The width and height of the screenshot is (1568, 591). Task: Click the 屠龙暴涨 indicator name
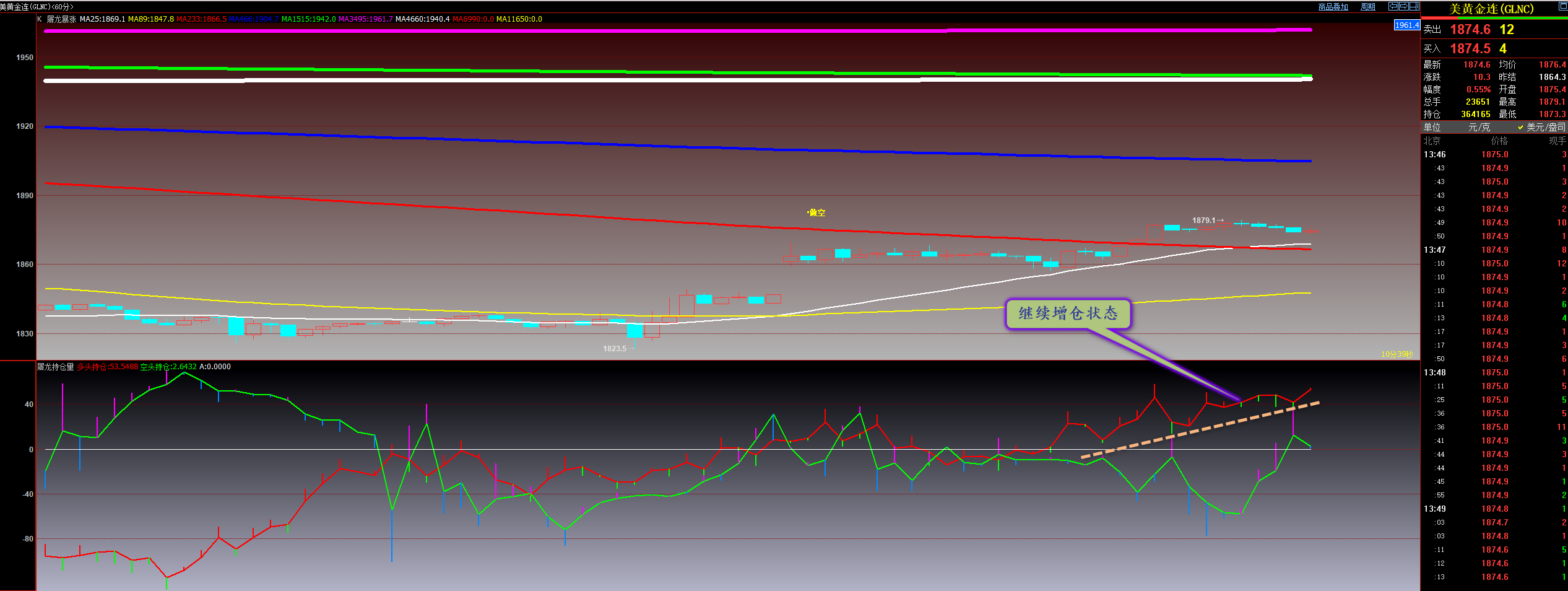[61, 19]
